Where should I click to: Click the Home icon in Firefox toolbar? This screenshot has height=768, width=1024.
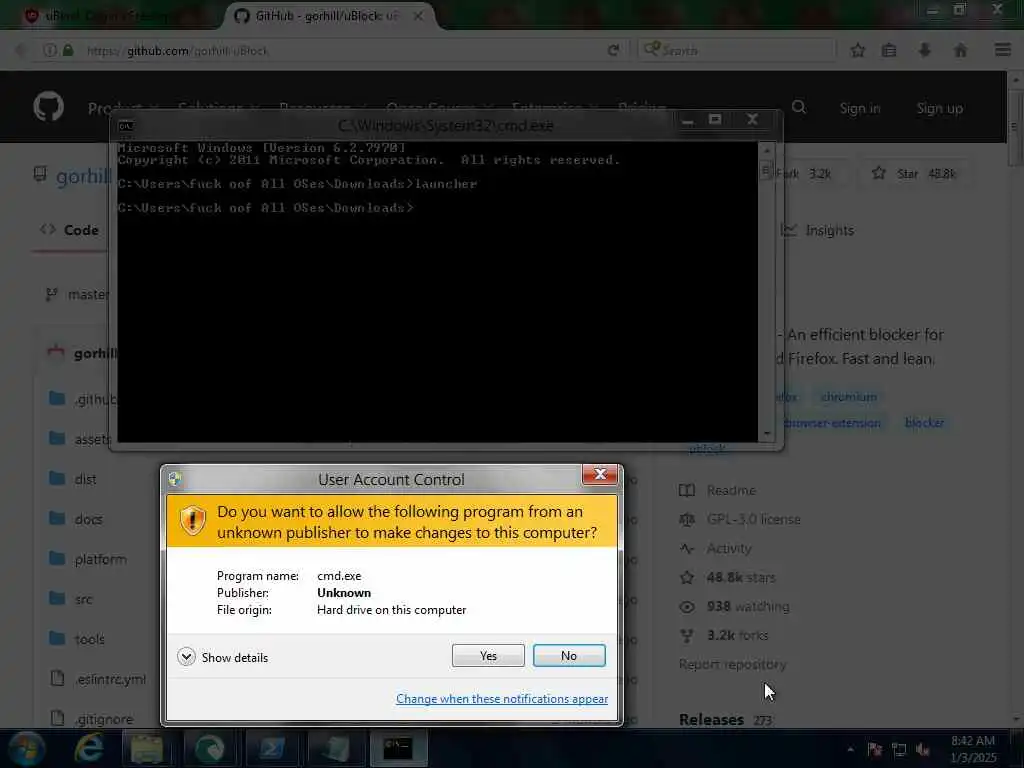(960, 50)
